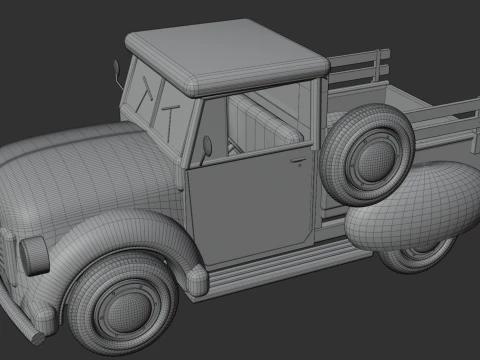This screenshot has height=360, width=480.
Task: Select the door handle on the driver door
Action: pyautogui.click(x=297, y=160)
